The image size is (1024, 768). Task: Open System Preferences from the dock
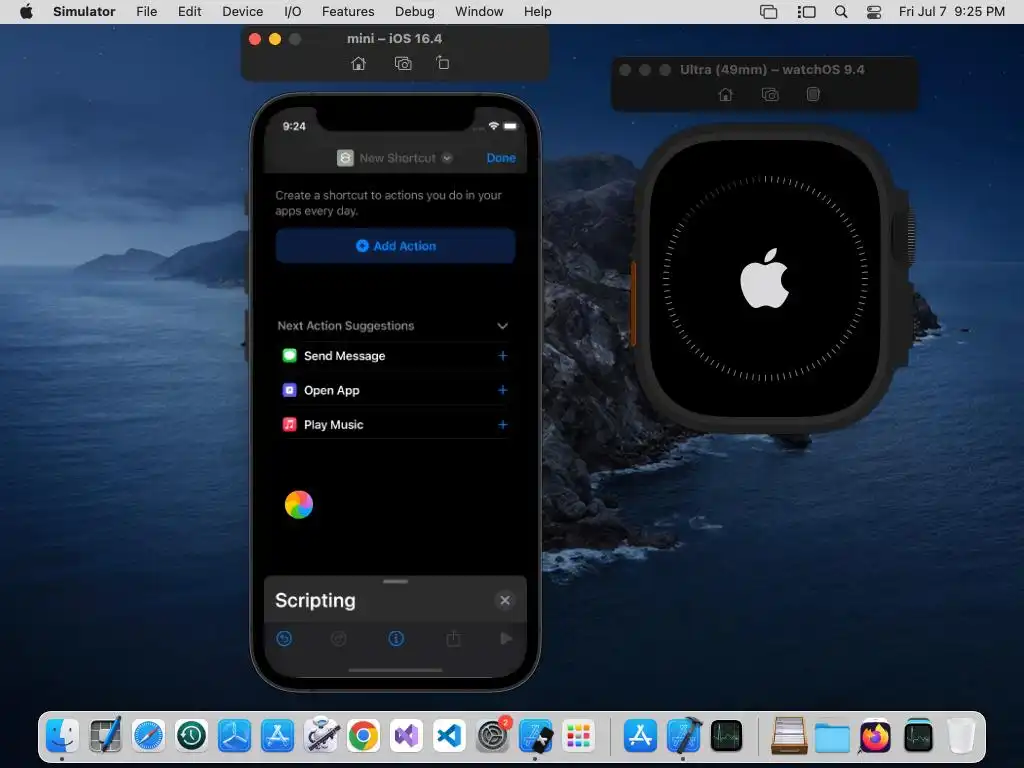pyautogui.click(x=492, y=736)
